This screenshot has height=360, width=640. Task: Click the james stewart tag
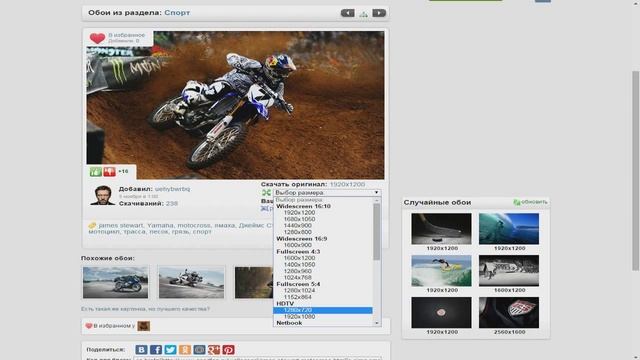coord(121,225)
